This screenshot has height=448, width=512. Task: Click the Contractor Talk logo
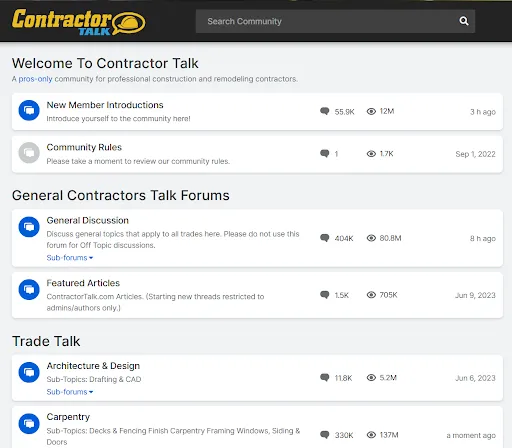(x=79, y=22)
